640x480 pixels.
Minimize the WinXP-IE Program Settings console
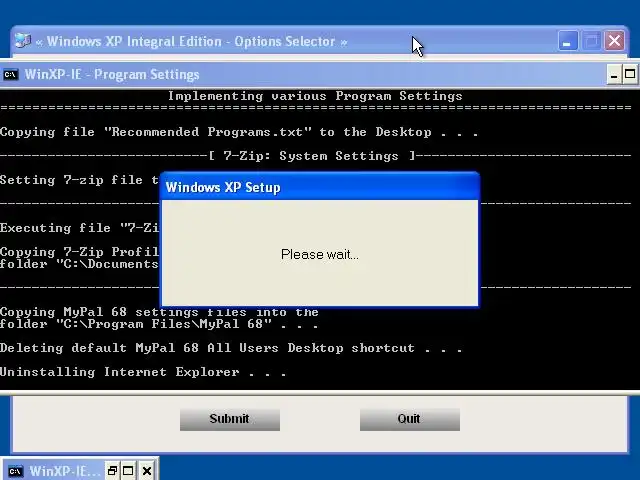coord(614,75)
